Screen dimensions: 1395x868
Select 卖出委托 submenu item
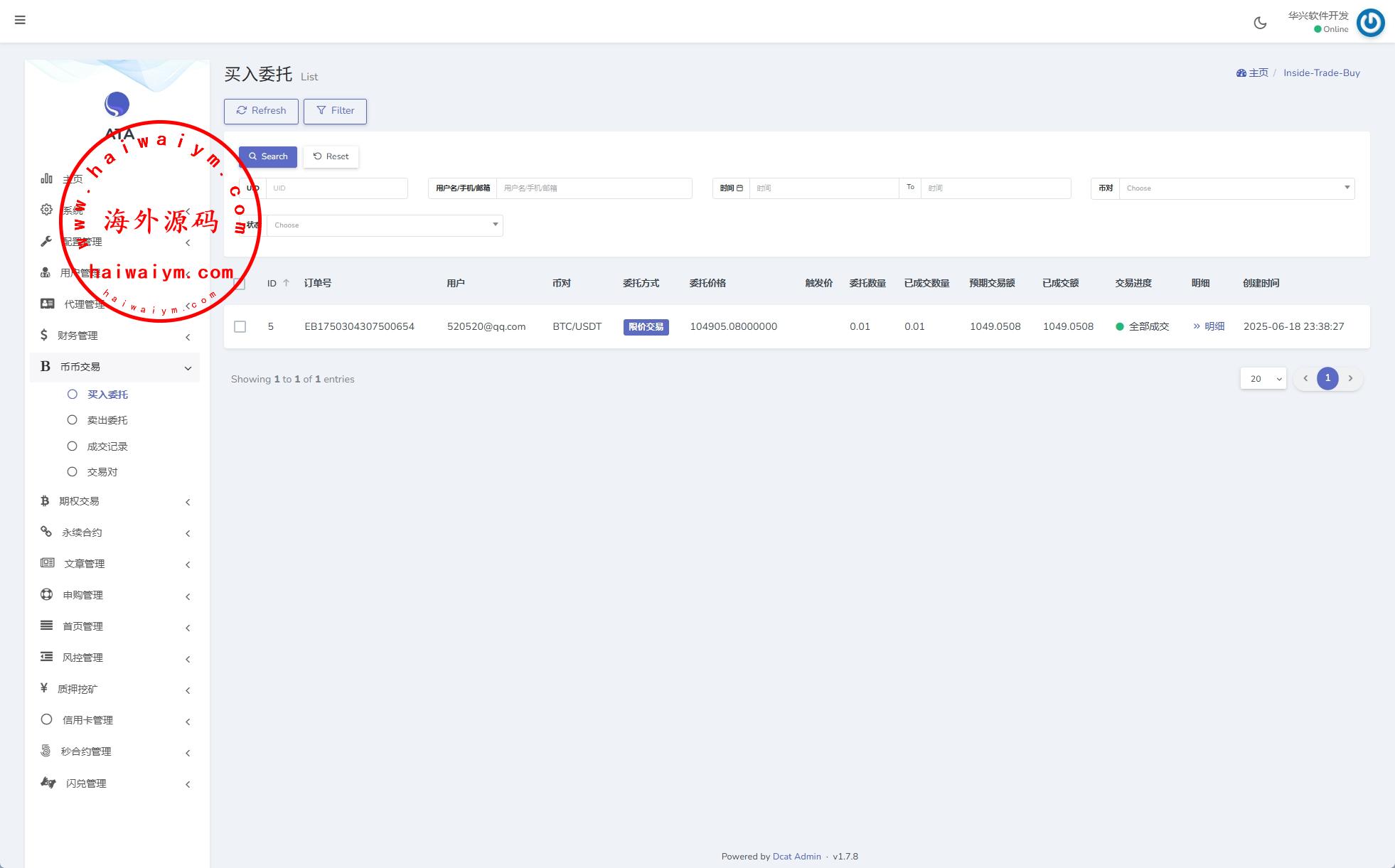(107, 420)
